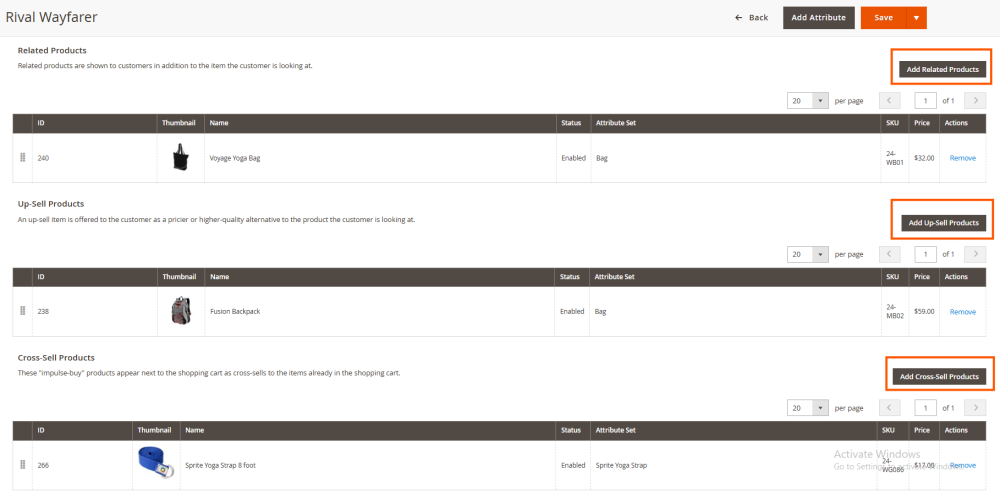Click the Back arrow link
The height and width of the screenshot is (493, 1000).
click(752, 18)
